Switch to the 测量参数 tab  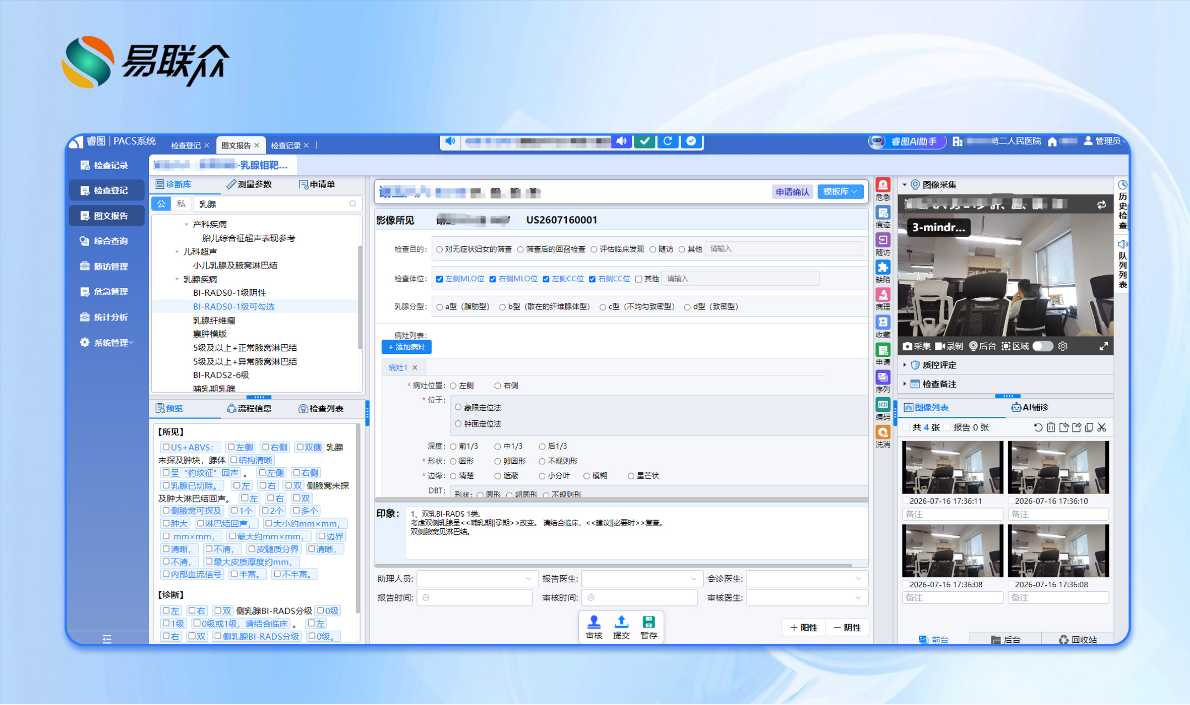tap(249, 184)
